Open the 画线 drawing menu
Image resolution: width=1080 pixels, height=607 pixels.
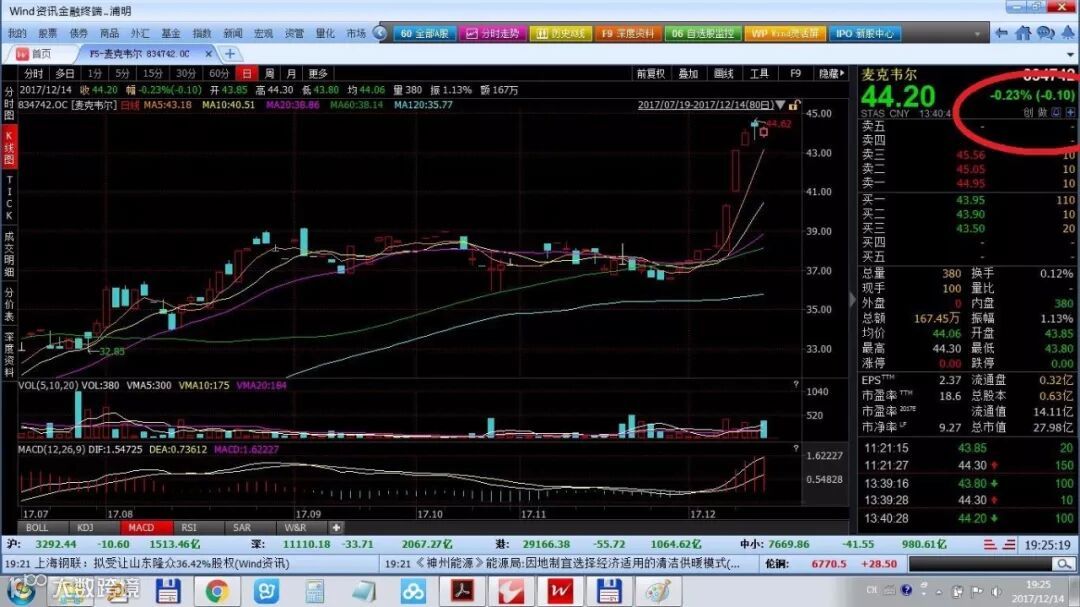pyautogui.click(x=723, y=74)
